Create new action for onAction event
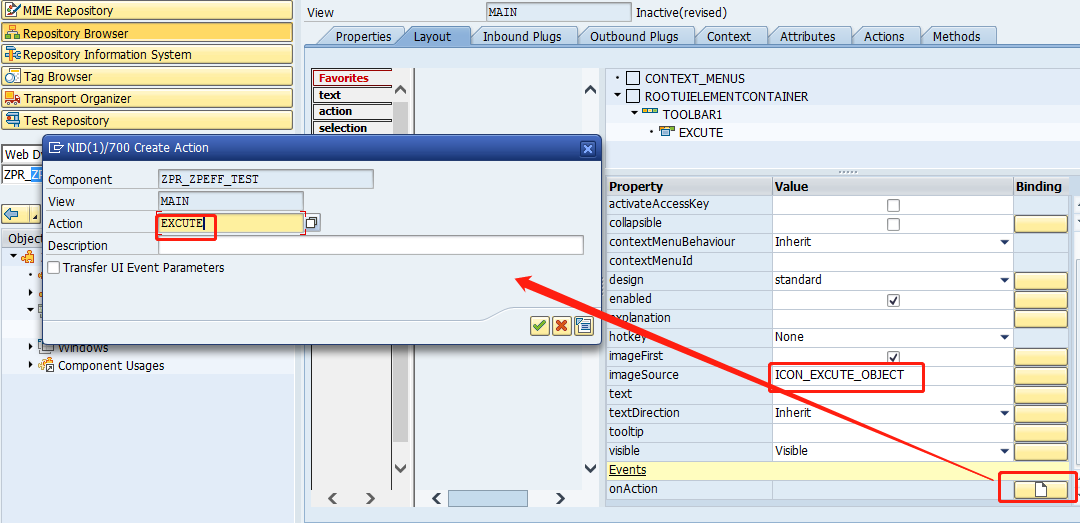1080x523 pixels. [x=1041, y=489]
